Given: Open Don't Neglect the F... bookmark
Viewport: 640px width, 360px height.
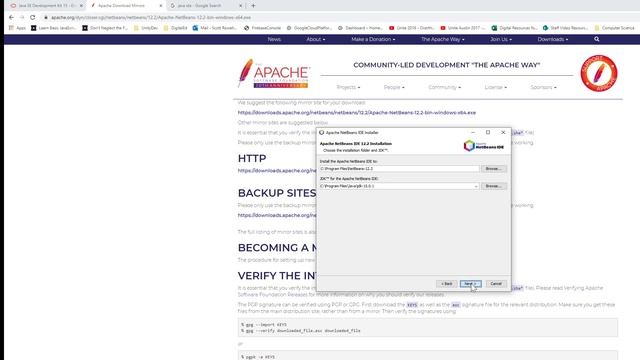Looking at the screenshot, I should click(x=105, y=28).
